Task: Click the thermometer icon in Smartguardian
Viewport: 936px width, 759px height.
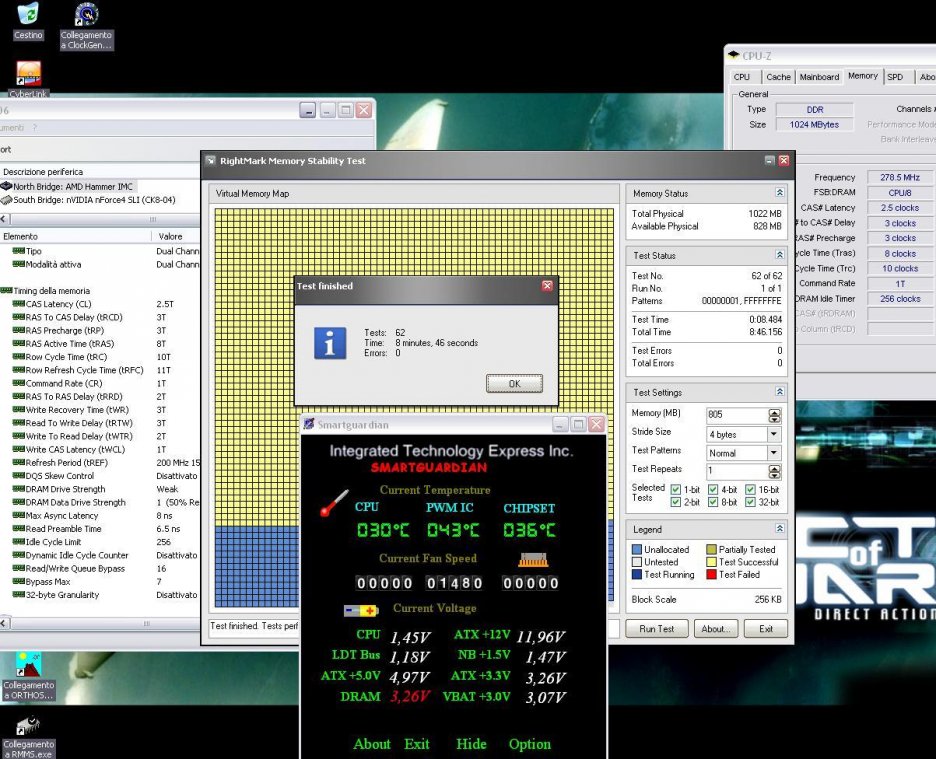Action: tap(334, 503)
